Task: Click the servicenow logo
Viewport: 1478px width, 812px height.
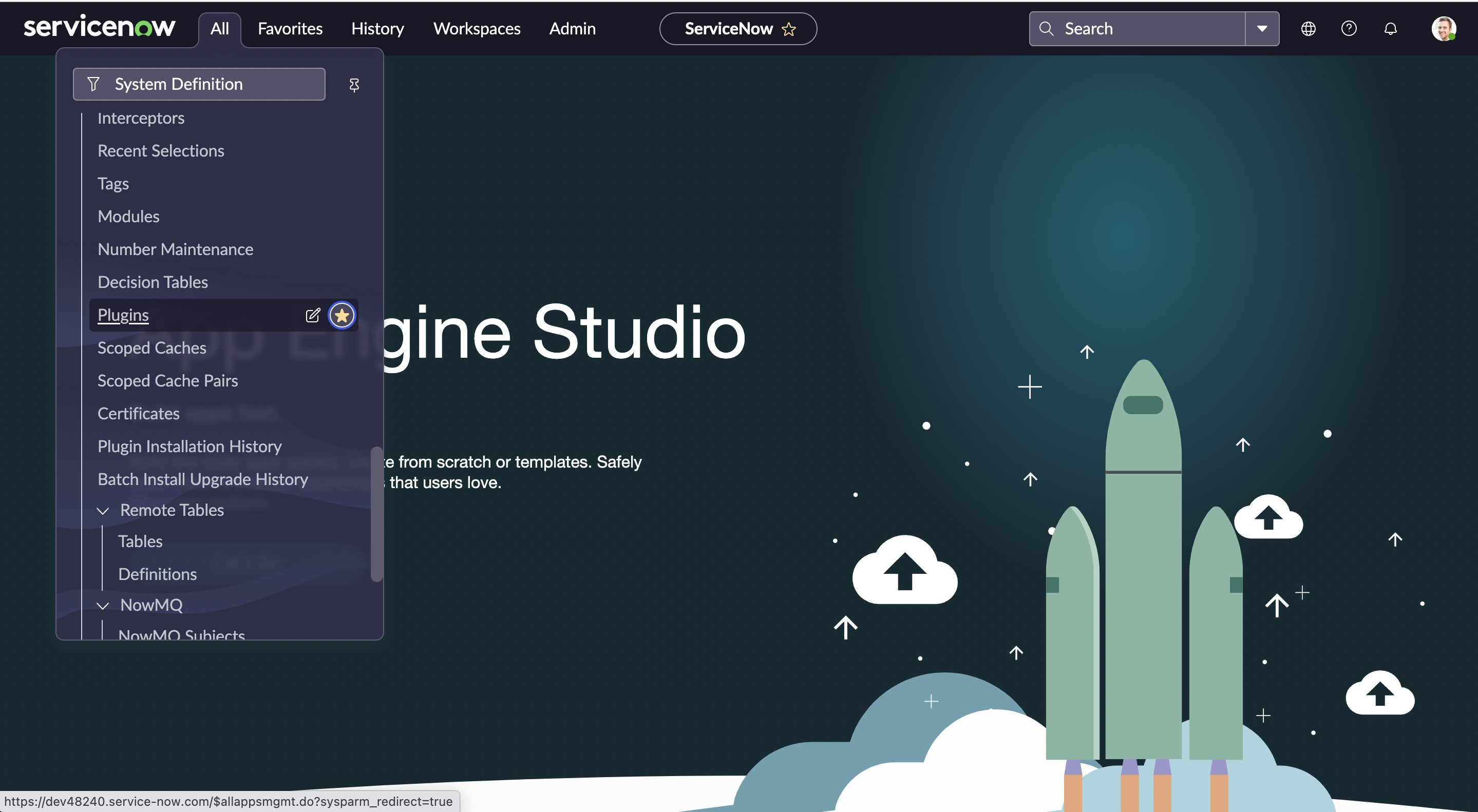Action: [x=99, y=27]
